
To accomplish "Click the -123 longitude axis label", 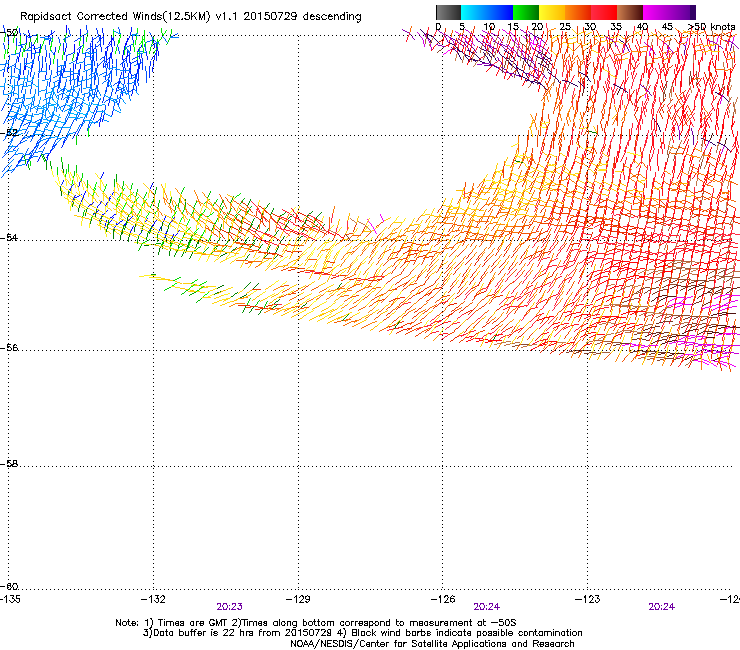I will click(x=588, y=599).
